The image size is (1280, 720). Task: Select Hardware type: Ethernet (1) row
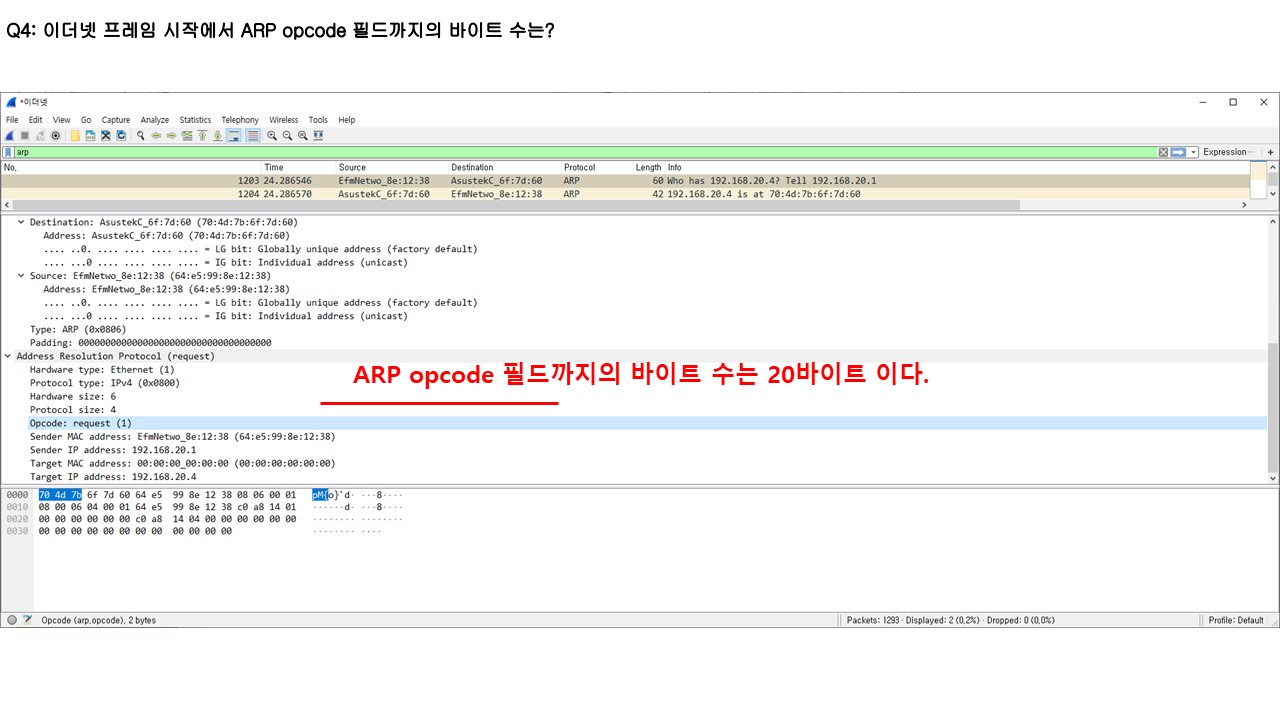click(x=102, y=370)
